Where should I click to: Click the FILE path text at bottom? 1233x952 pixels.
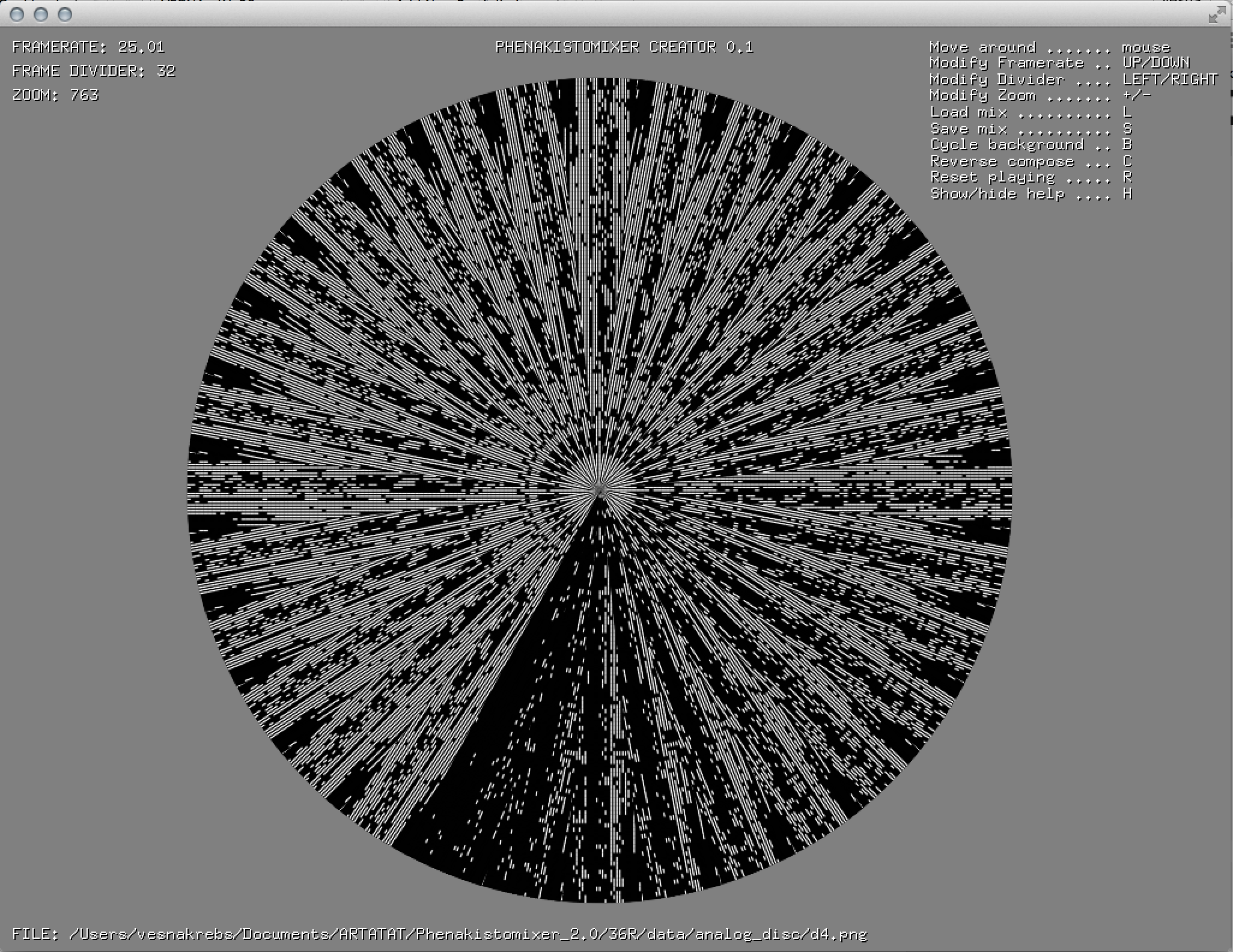click(440, 934)
